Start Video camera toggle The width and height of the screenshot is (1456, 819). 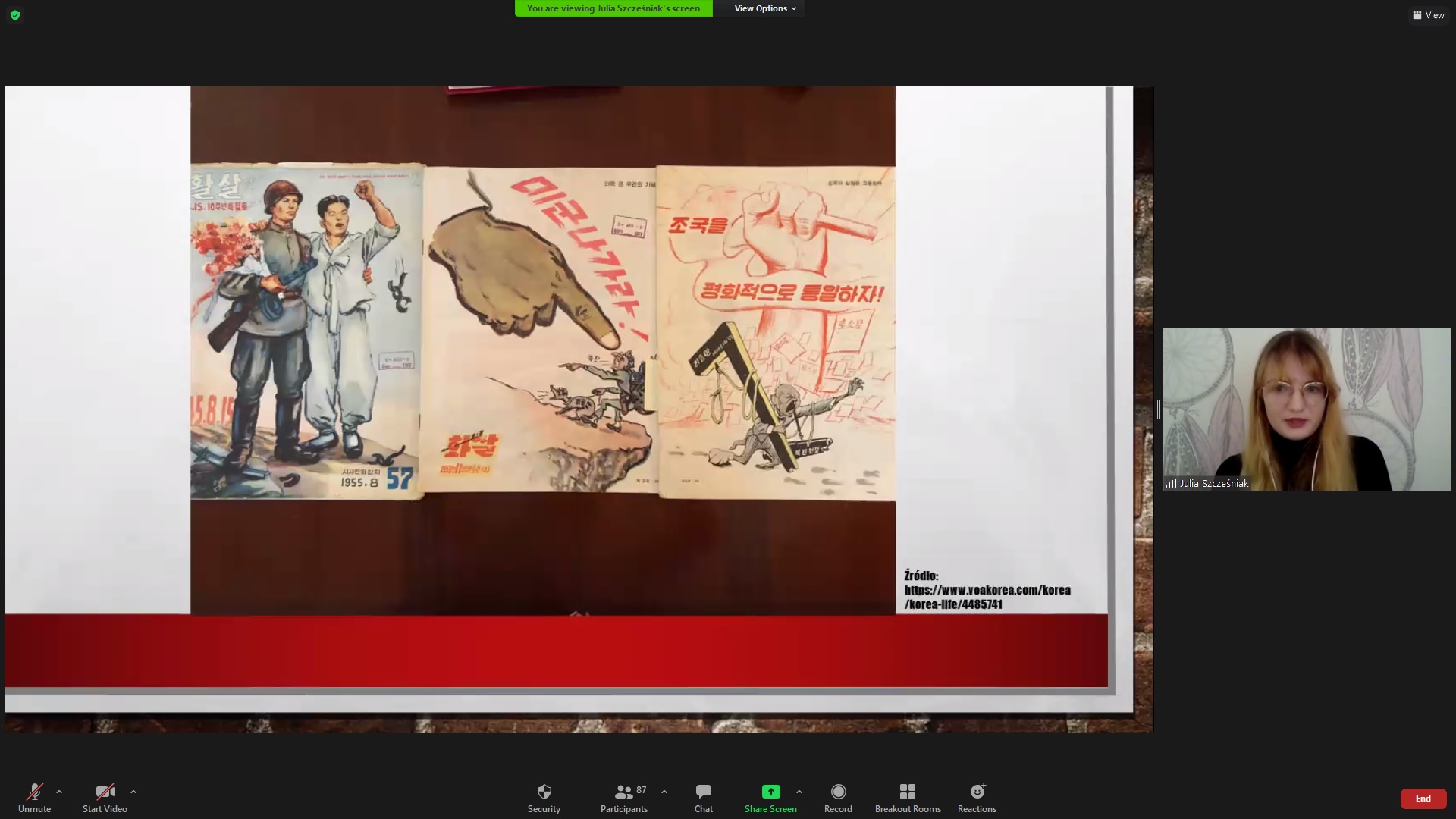[x=105, y=798]
